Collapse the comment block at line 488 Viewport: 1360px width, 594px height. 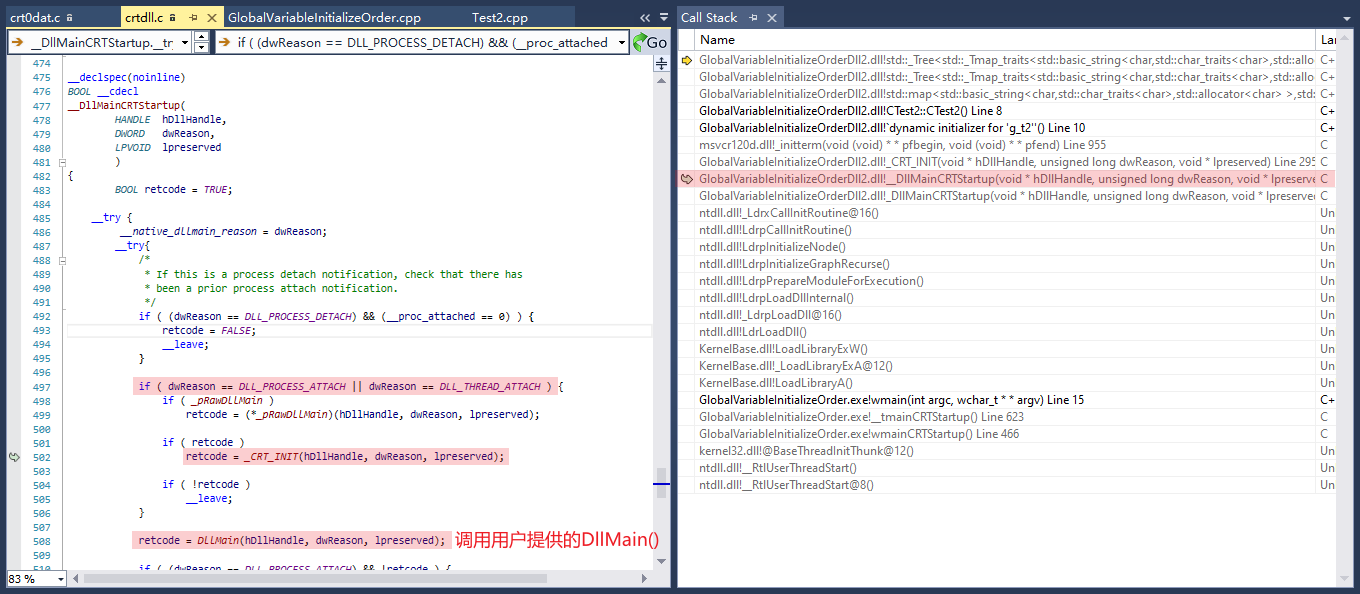pos(62,260)
